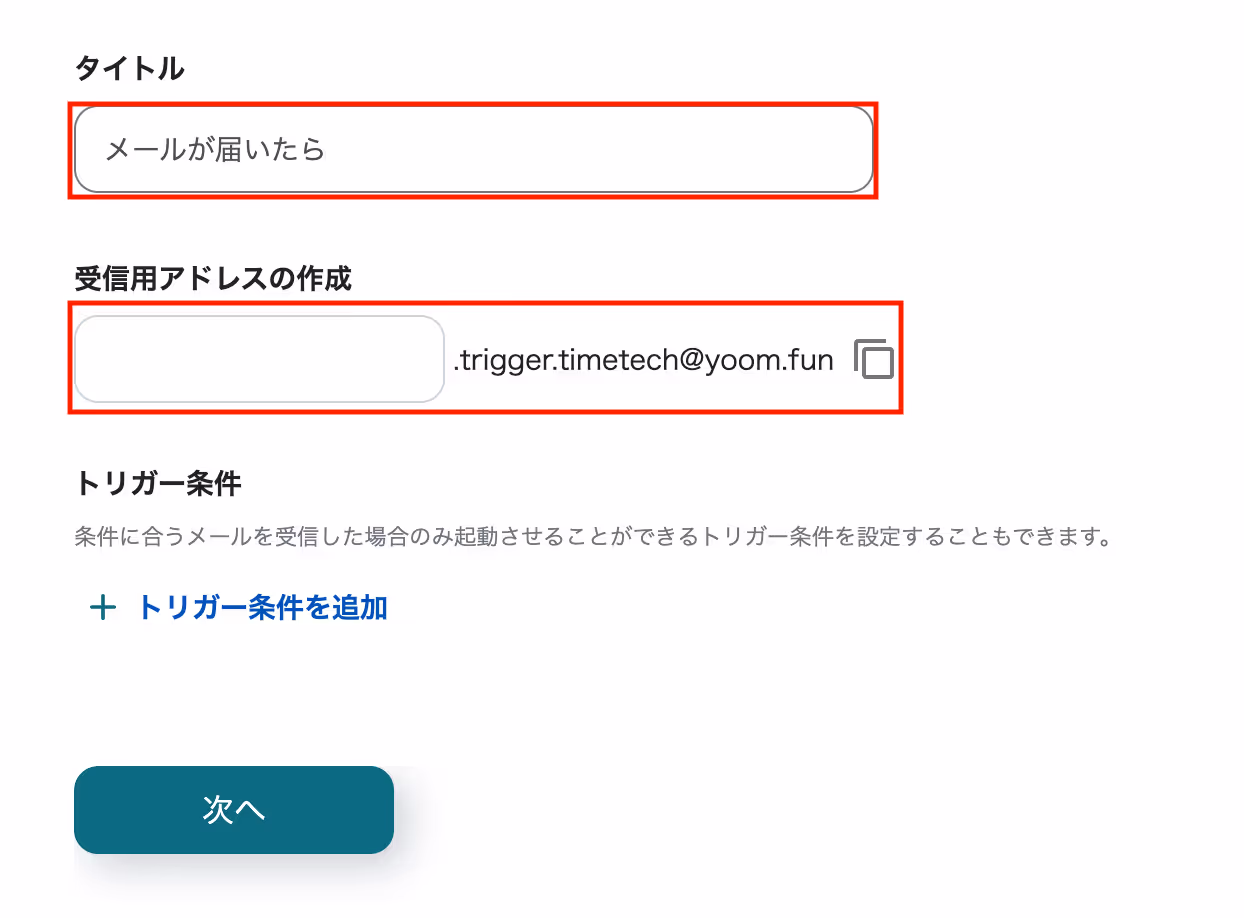Click the 受信用アドレスの作成 label
Image resolution: width=1244 pixels, height=918 pixels.
pyautogui.click(x=213, y=278)
